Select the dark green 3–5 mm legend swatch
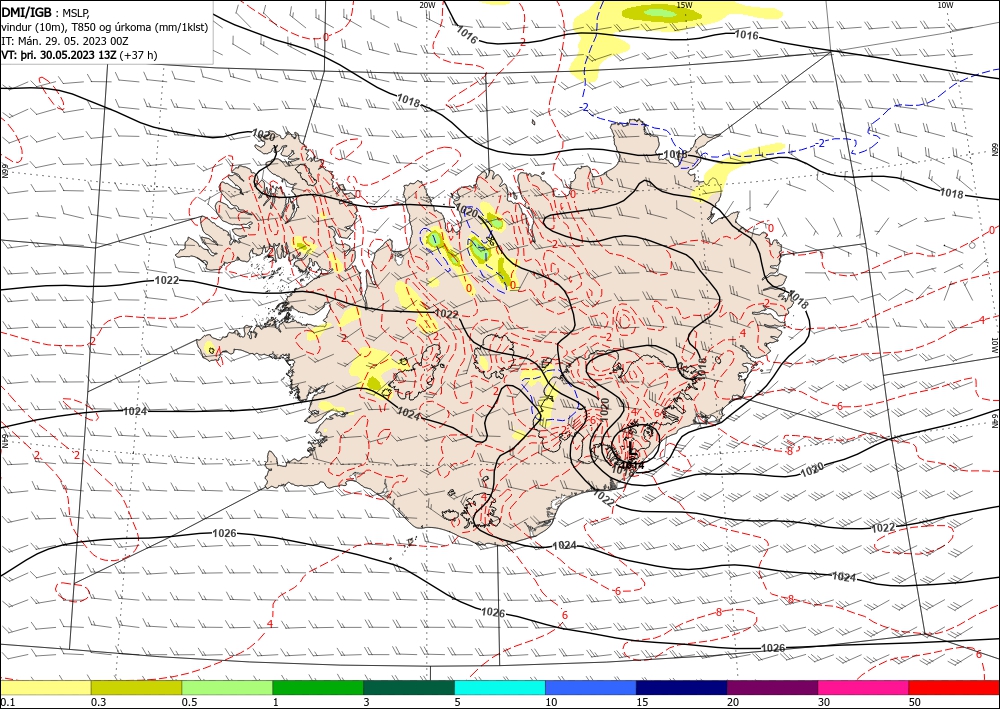This screenshot has width=1000, height=709. tap(409, 687)
